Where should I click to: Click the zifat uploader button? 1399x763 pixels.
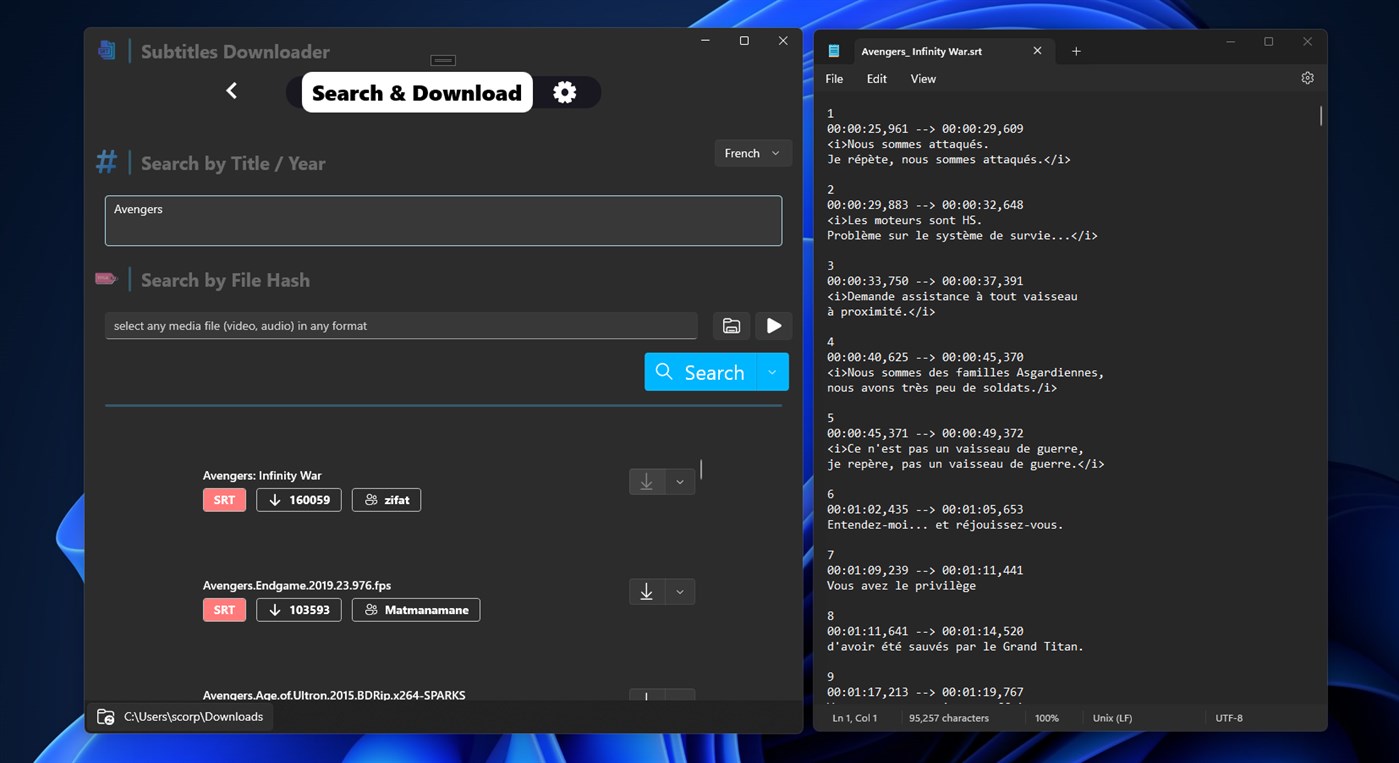coord(386,499)
